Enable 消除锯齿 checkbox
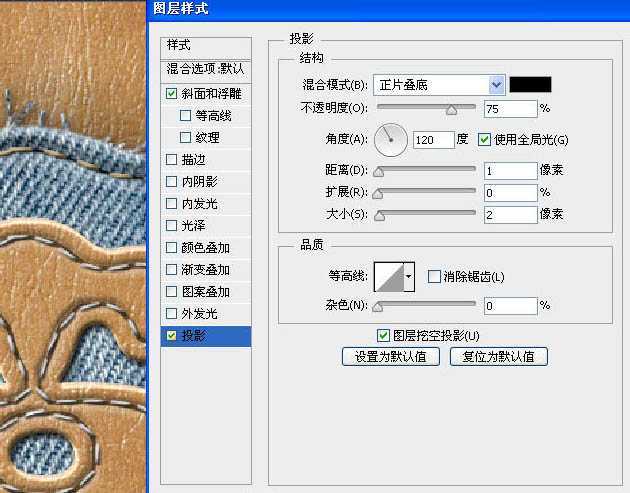Viewport: 630px width, 493px height. click(x=434, y=276)
